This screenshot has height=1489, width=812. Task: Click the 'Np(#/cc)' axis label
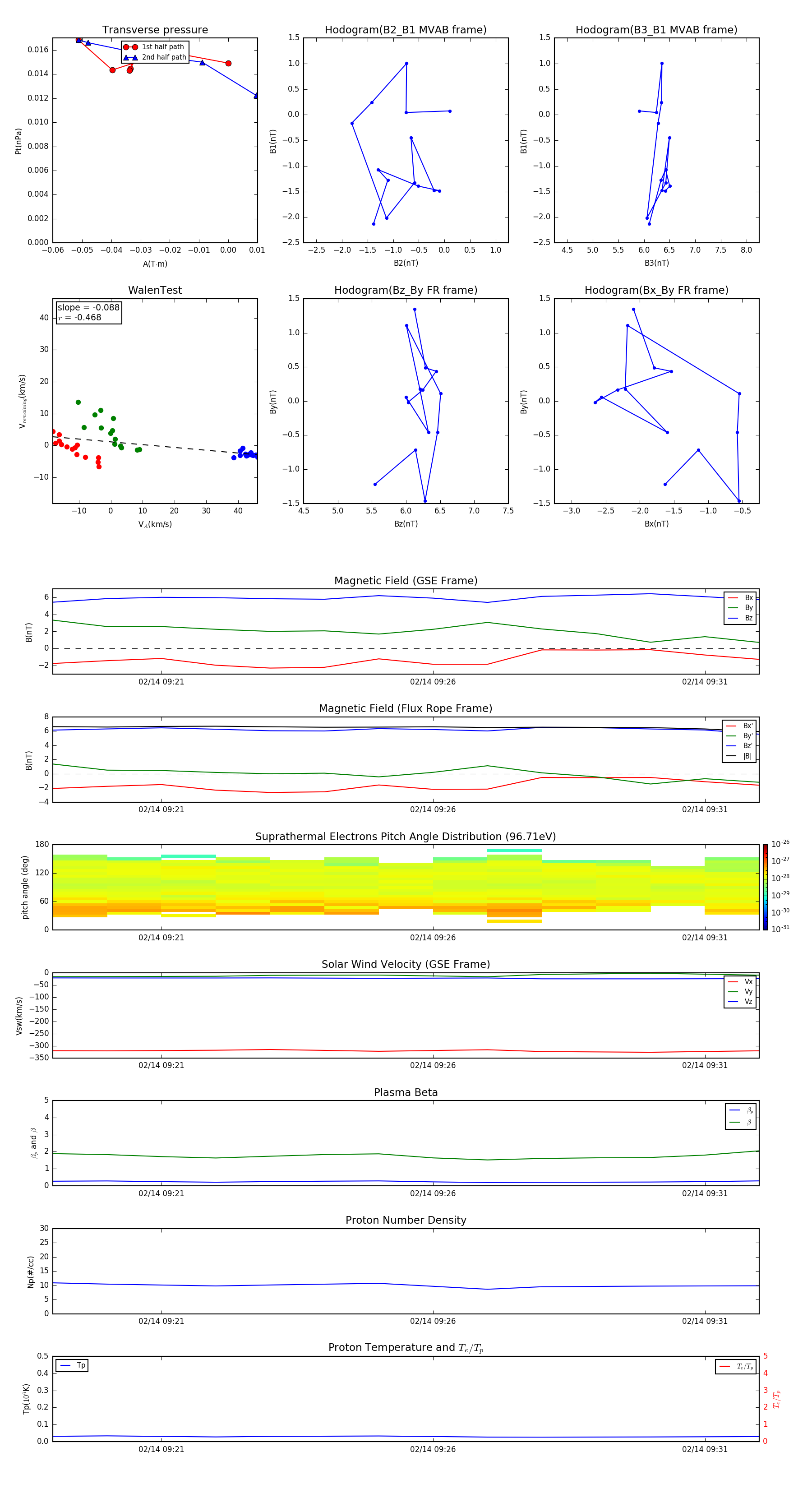pos(31,1272)
